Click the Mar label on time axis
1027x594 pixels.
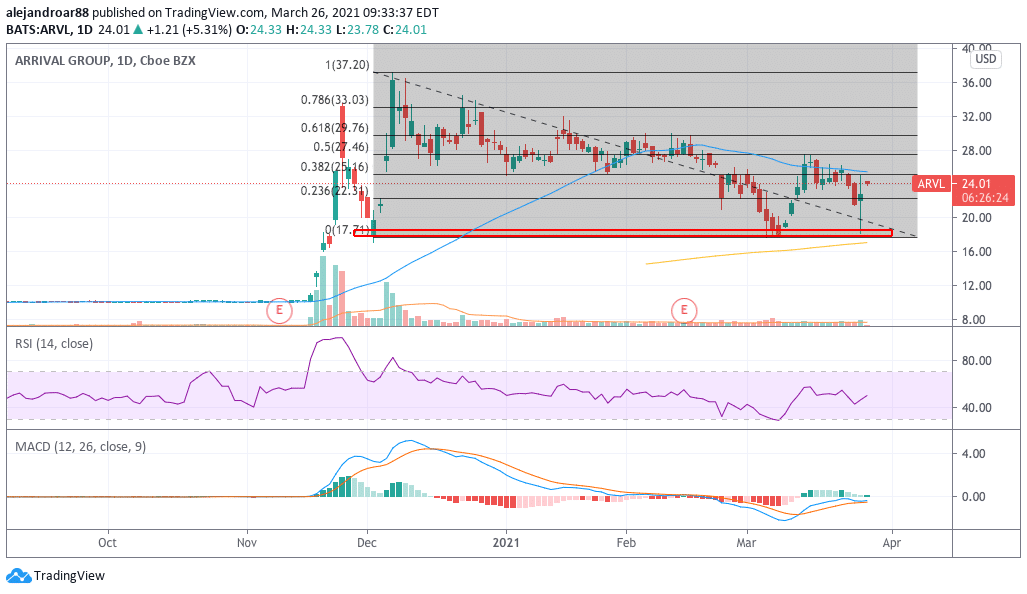747,543
